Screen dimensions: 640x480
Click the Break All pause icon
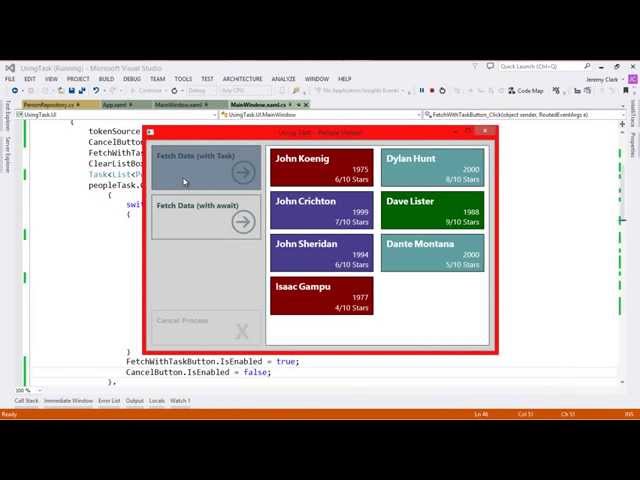[422, 90]
